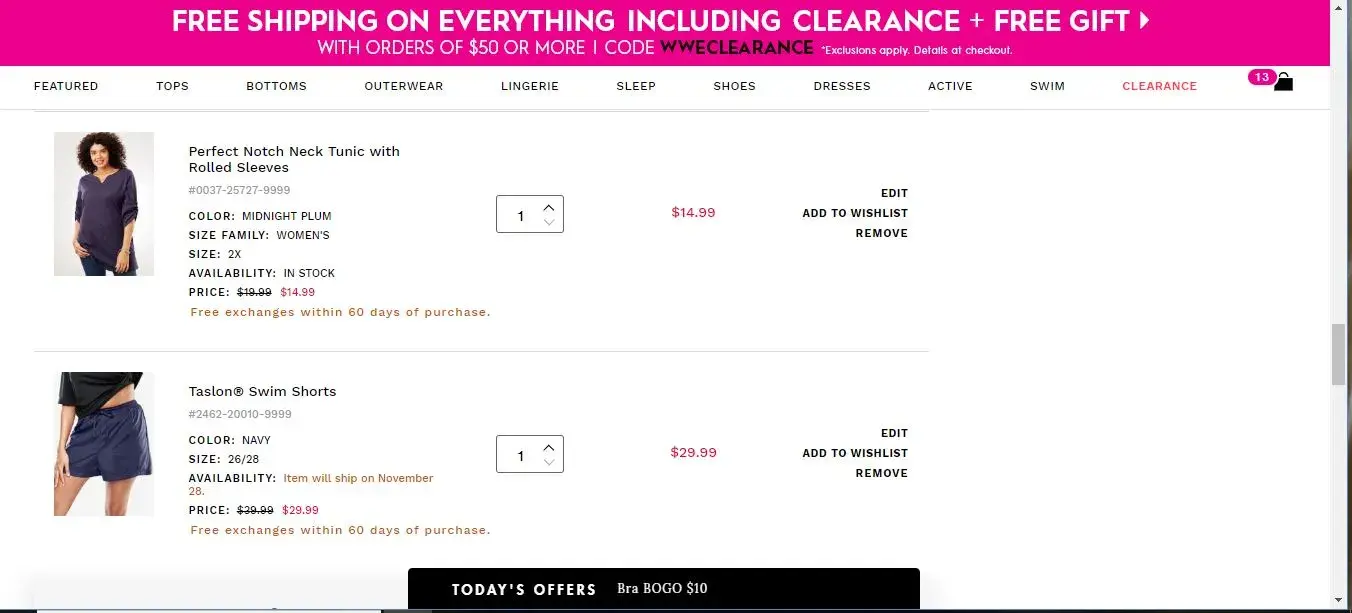Screen dimensions: 1352x613
Task: View the Notch Neck Tunic product image
Action: [x=104, y=204]
